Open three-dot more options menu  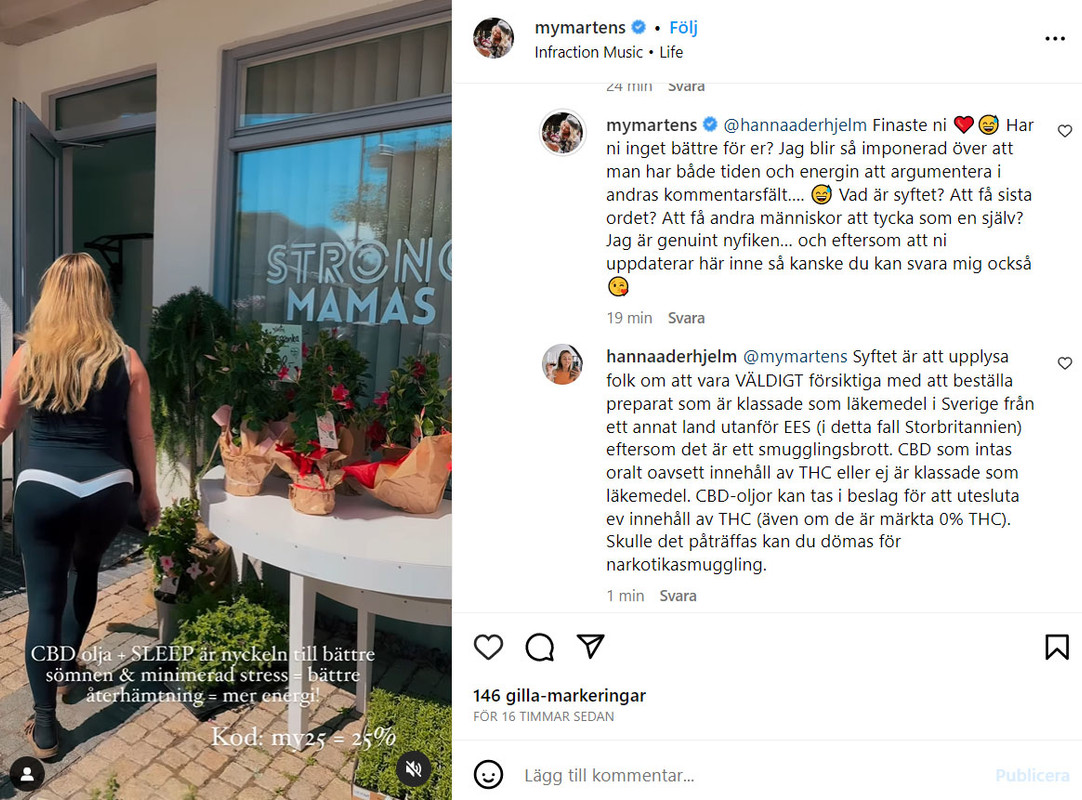(x=1054, y=39)
